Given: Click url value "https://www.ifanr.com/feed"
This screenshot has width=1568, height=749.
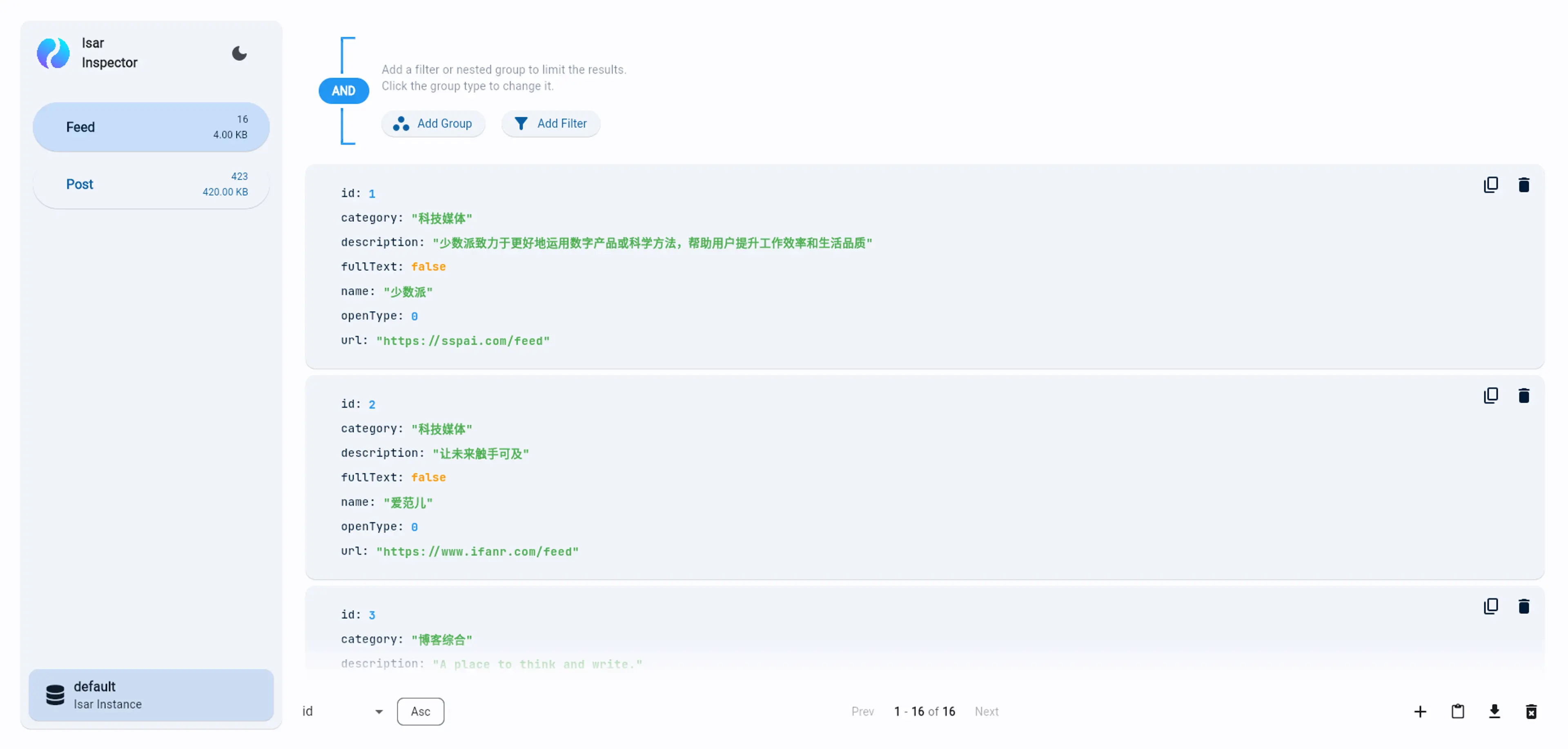Looking at the screenshot, I should tap(477, 552).
